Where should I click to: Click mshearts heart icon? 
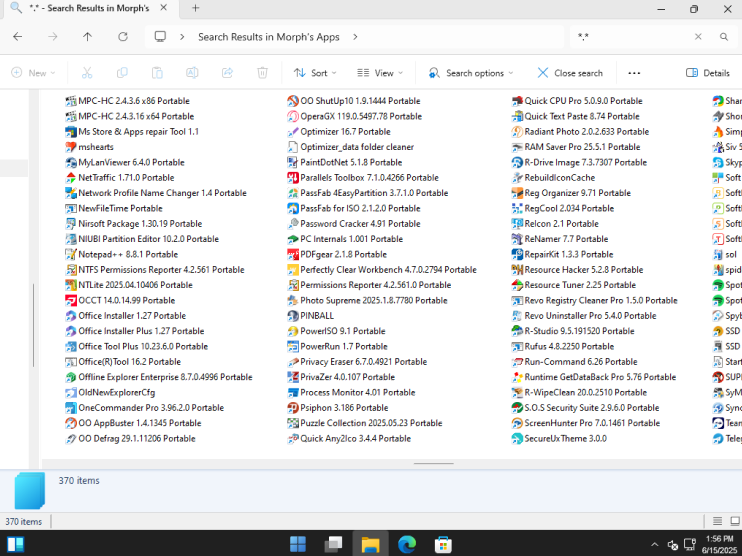coord(71,147)
